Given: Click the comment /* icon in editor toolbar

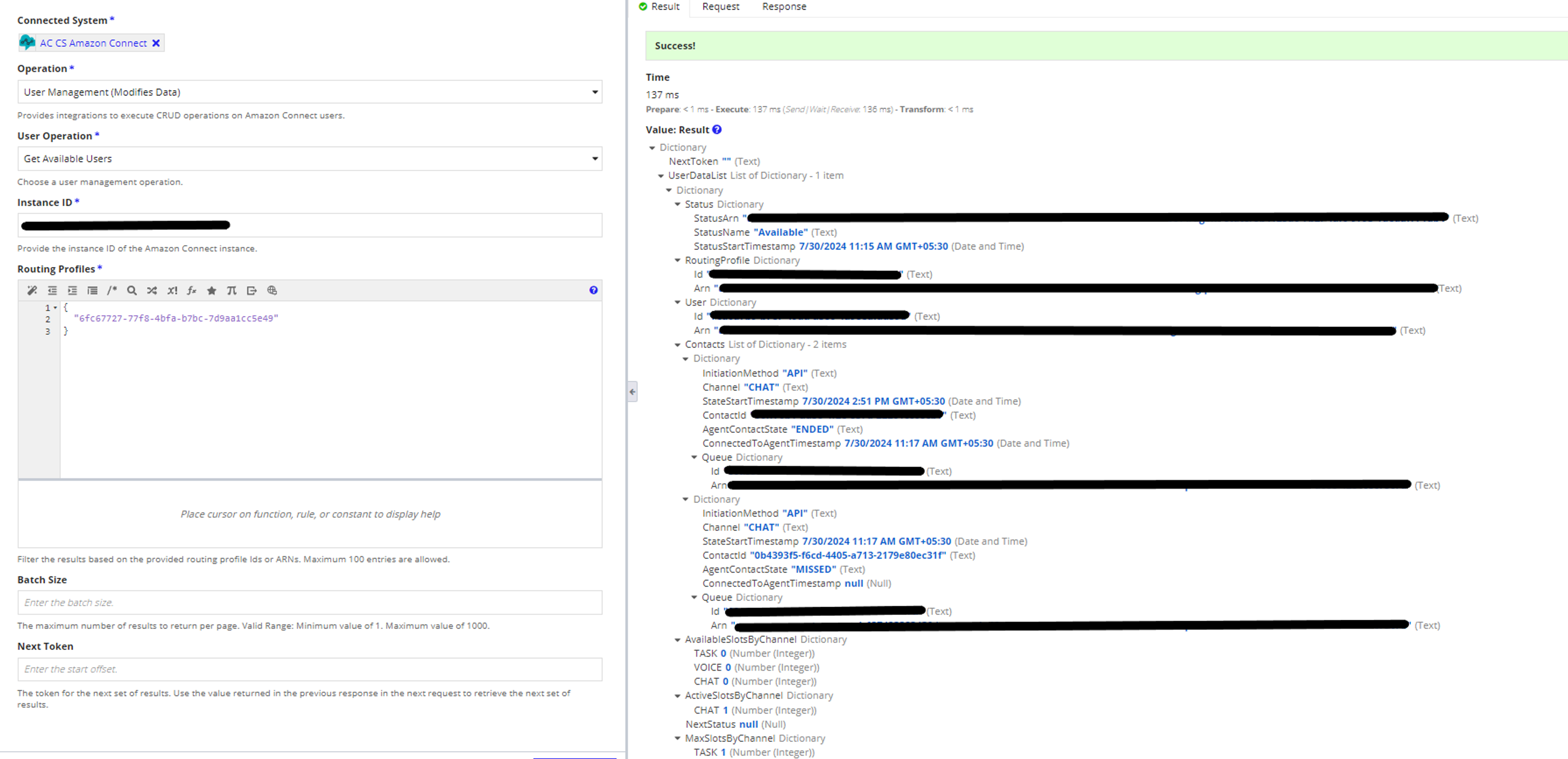Looking at the screenshot, I should (112, 290).
